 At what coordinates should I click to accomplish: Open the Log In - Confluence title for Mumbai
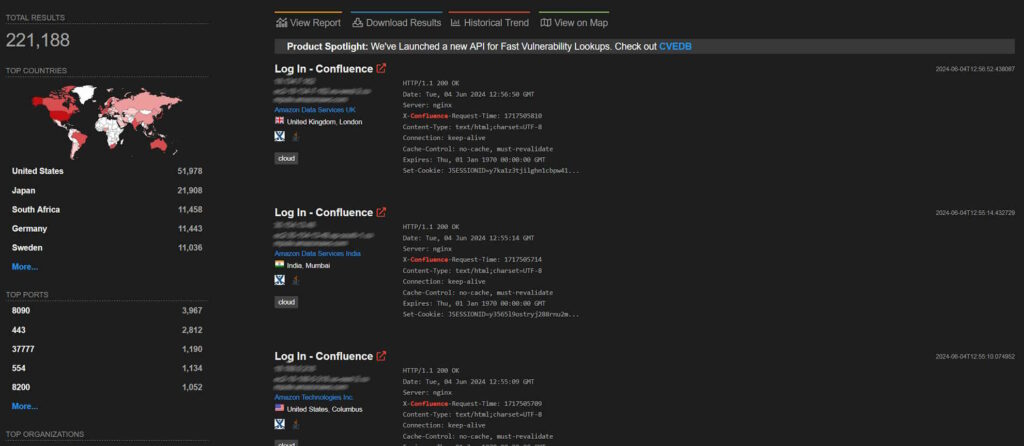[324, 212]
